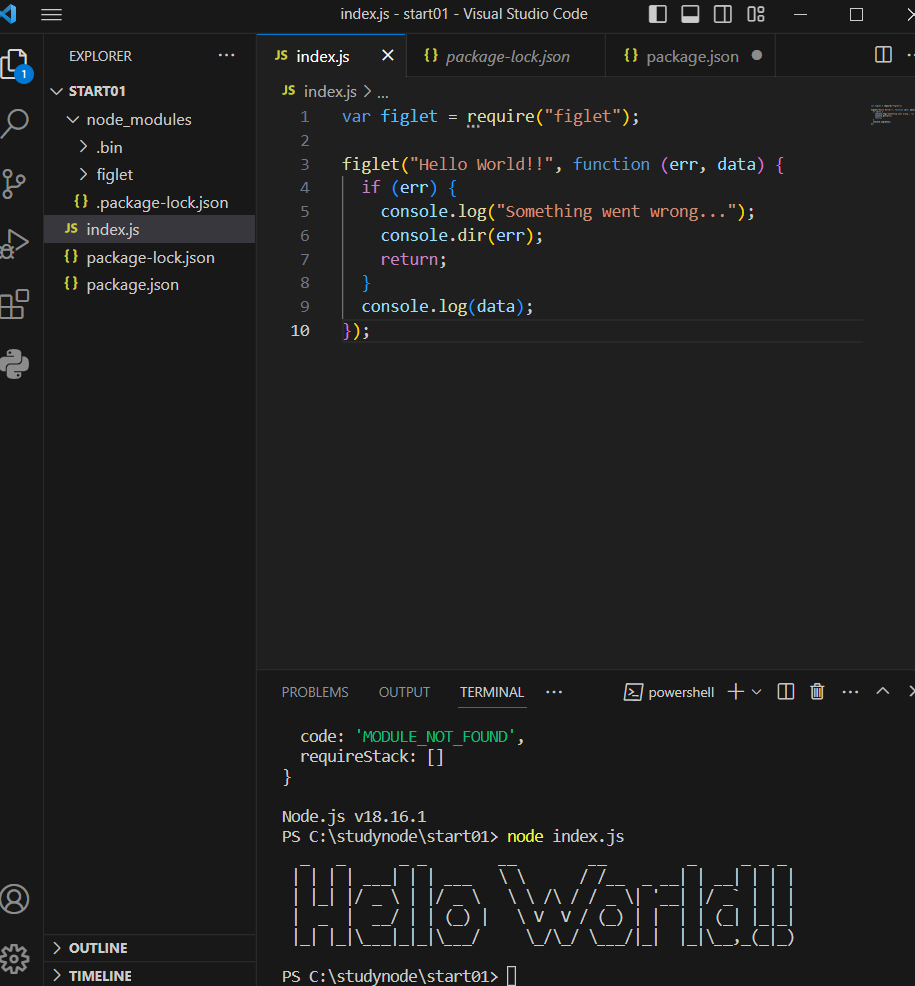Select the powershell terminal label
Image resolution: width=915 pixels, height=986 pixels.
681,692
